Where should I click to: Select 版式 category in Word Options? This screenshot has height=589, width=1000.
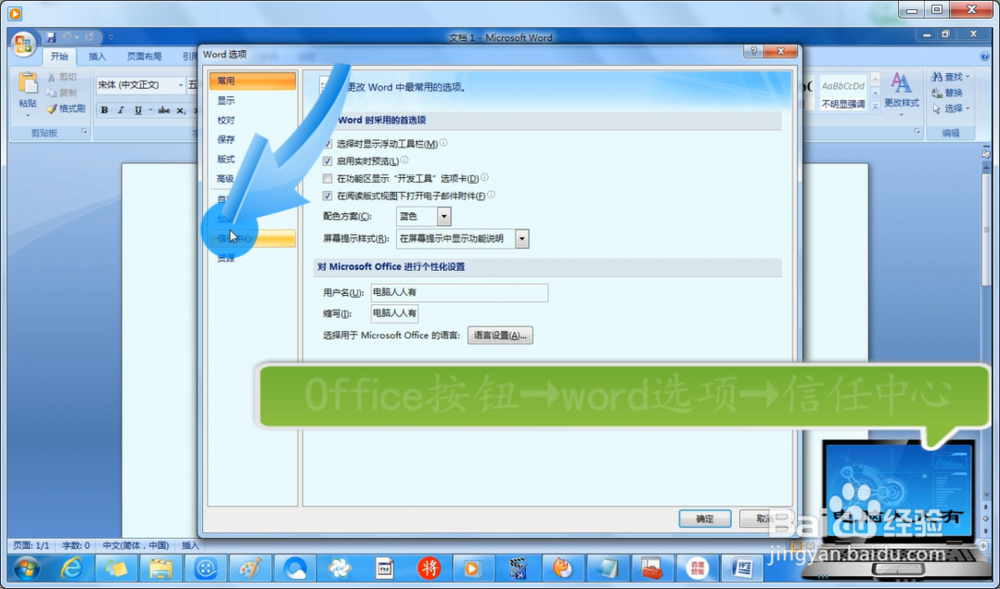coord(253,159)
